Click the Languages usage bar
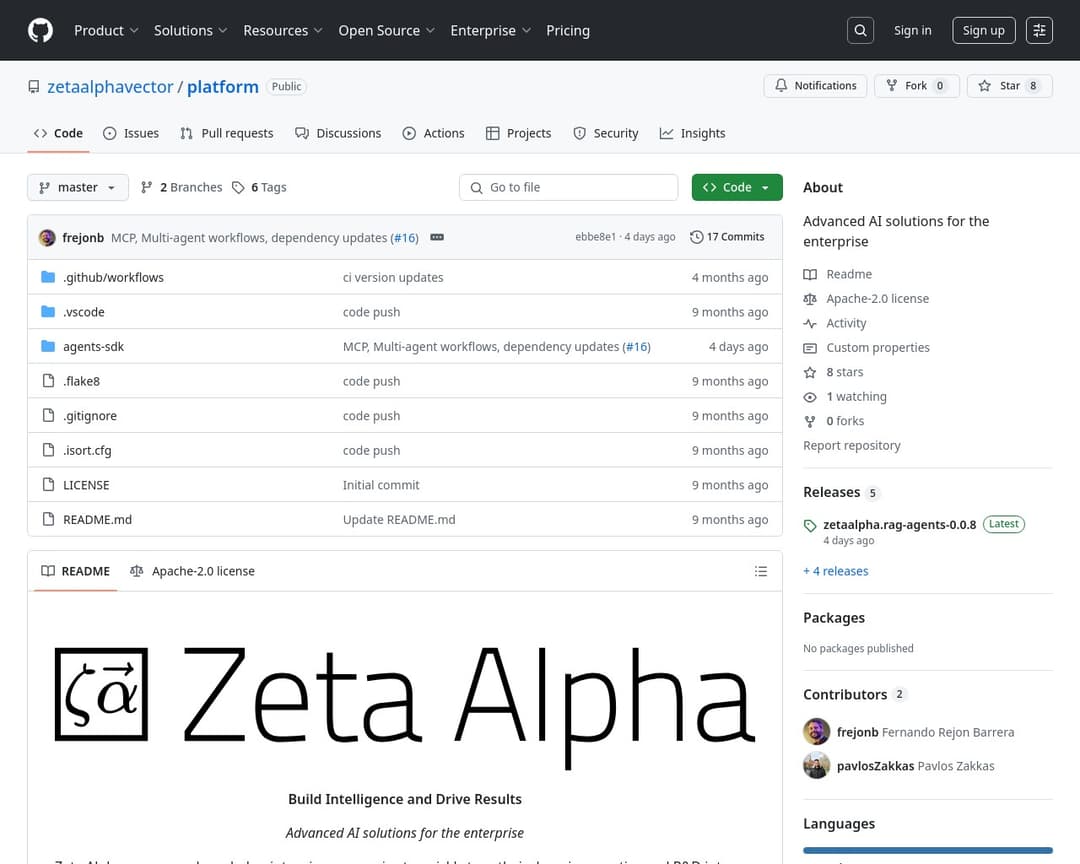This screenshot has width=1080, height=864. click(928, 850)
